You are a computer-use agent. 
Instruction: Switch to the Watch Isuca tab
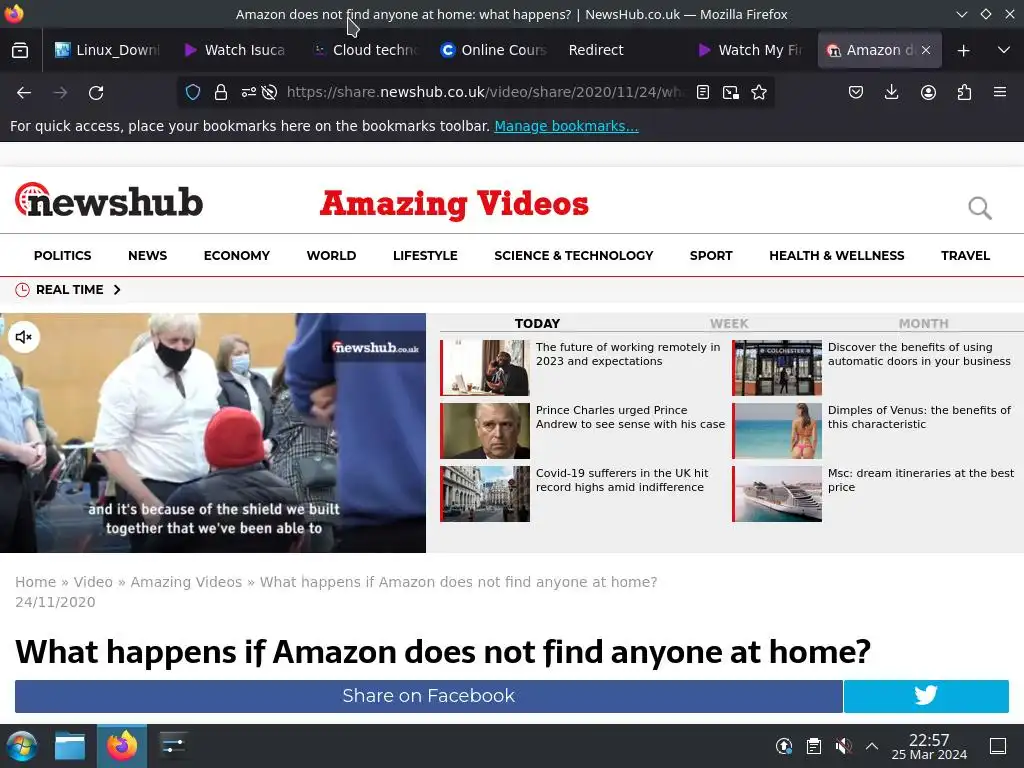[x=235, y=50]
